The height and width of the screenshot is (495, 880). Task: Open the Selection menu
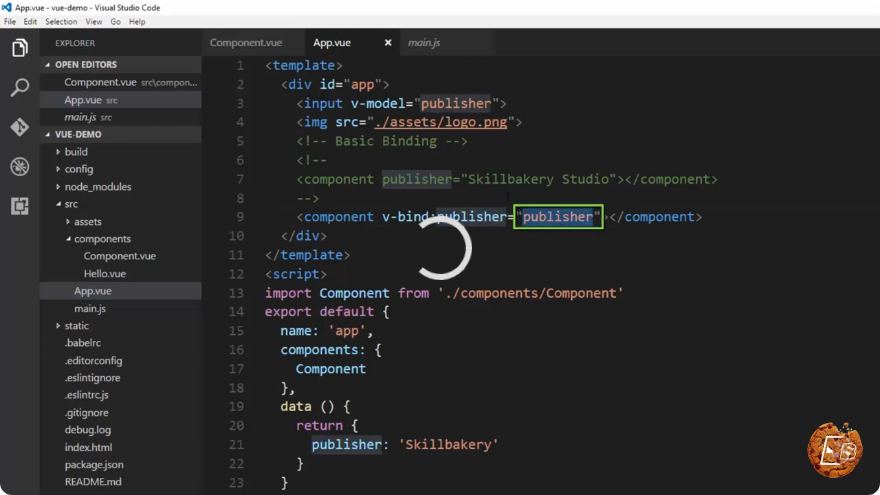pos(61,22)
